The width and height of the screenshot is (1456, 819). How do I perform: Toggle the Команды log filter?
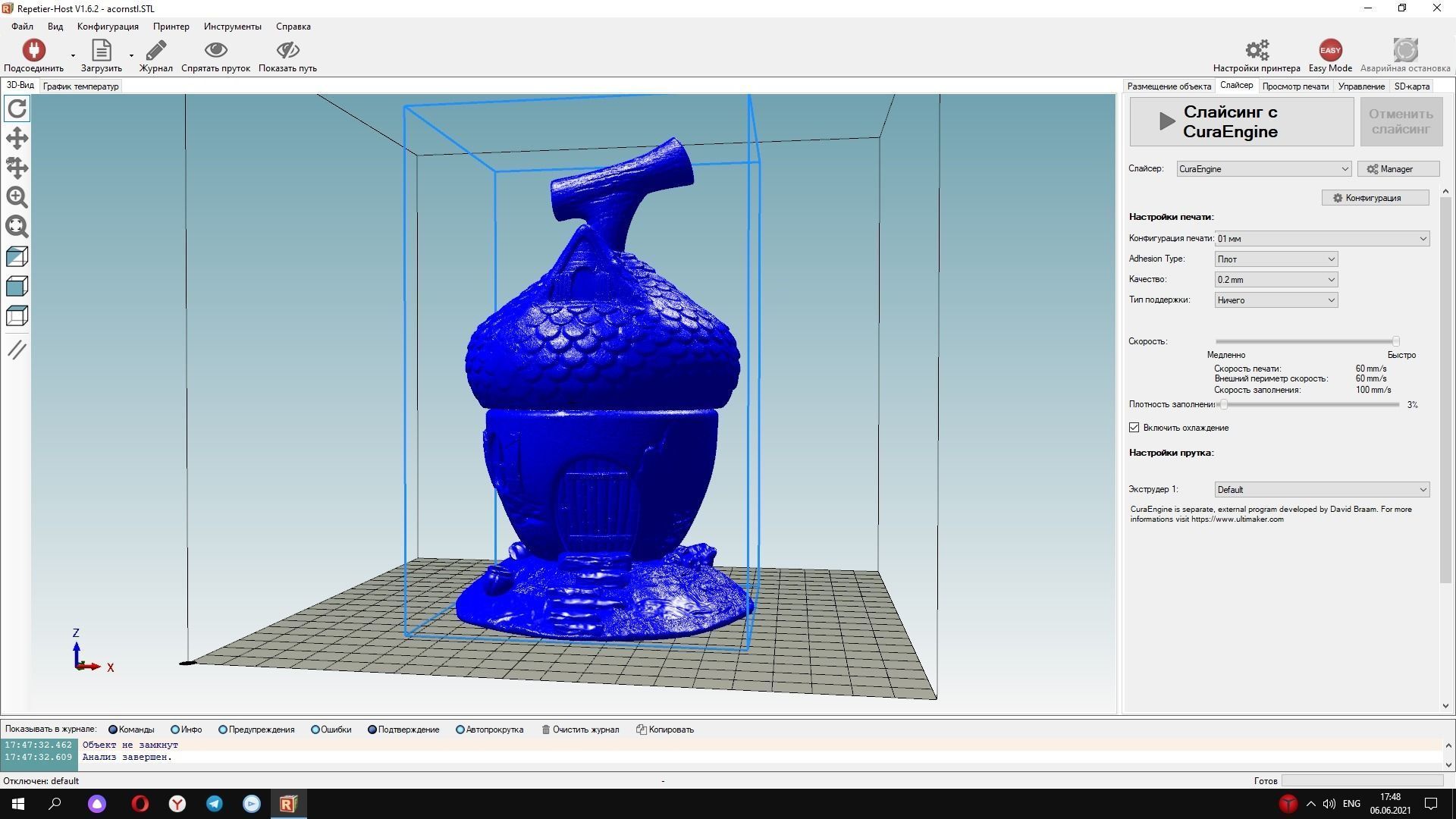[x=113, y=730]
